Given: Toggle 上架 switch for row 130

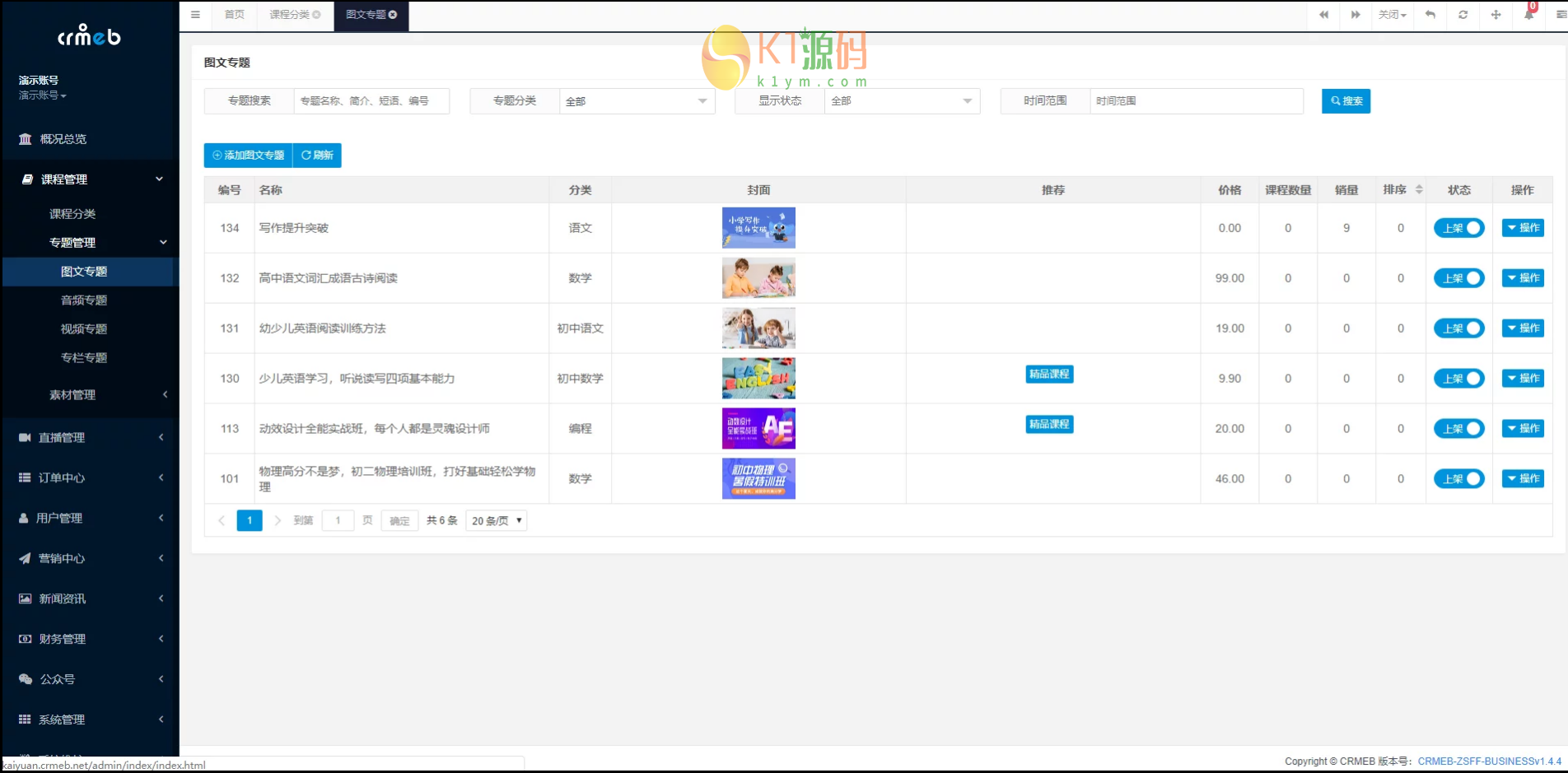Looking at the screenshot, I should 1458,379.
